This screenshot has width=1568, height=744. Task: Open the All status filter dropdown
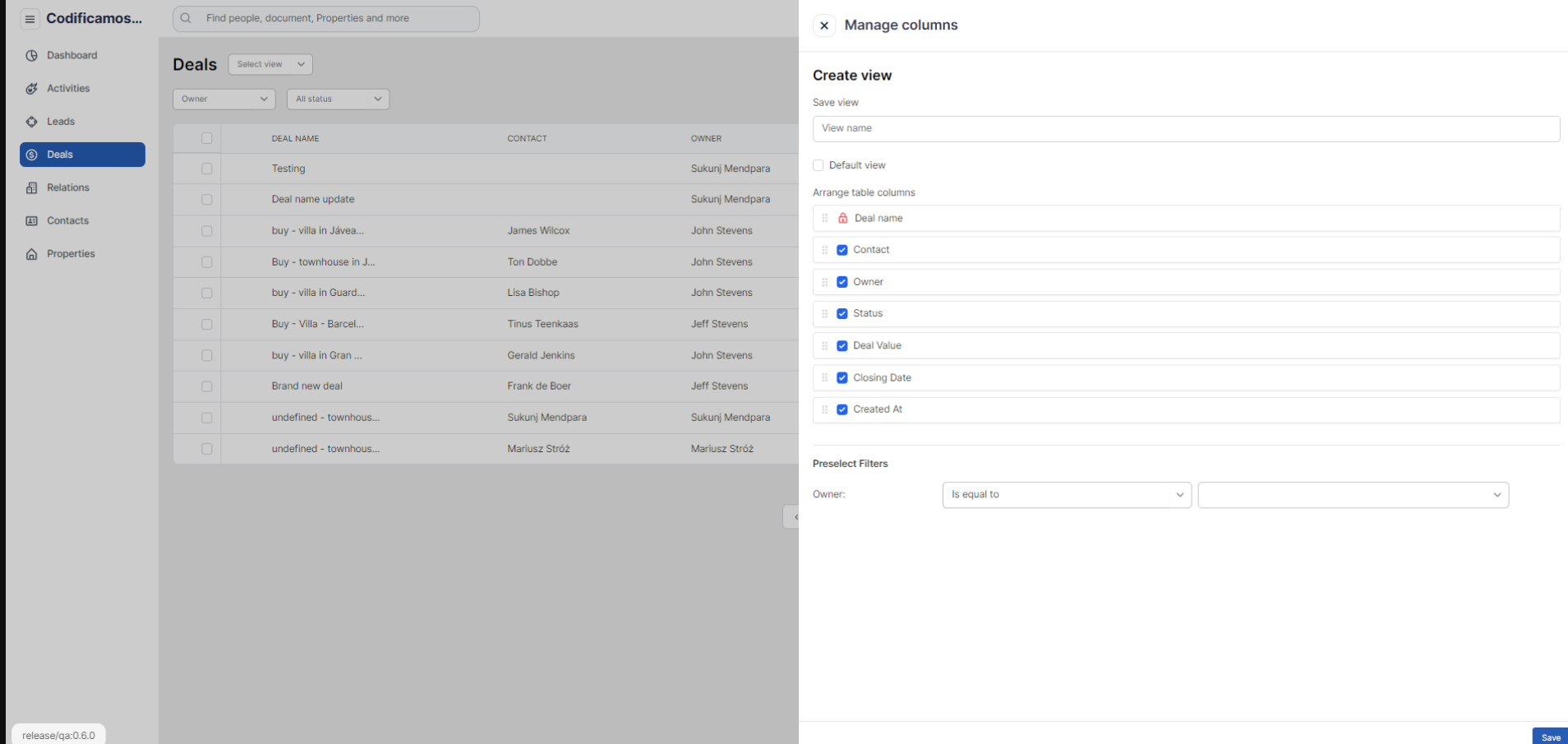coord(338,99)
